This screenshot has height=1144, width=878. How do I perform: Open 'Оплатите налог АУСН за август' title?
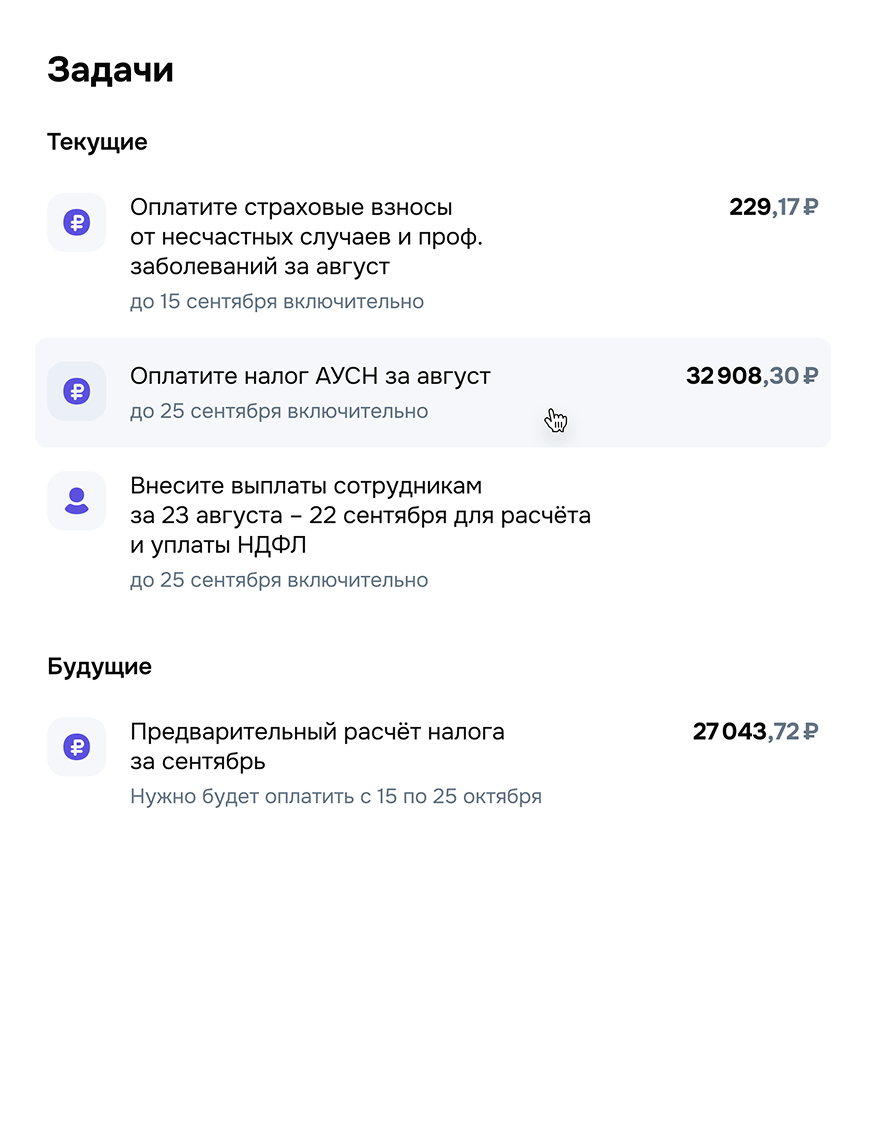coord(310,377)
